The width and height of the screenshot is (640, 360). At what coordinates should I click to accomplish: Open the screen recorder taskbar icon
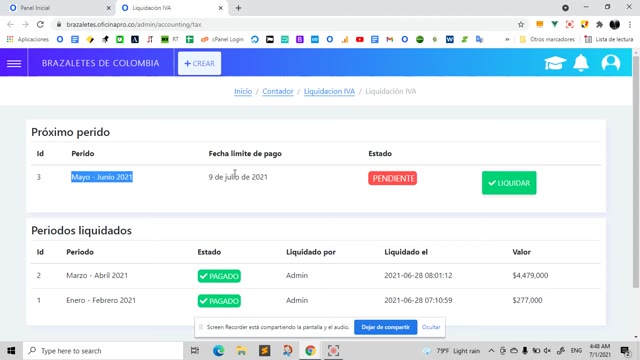333,351
